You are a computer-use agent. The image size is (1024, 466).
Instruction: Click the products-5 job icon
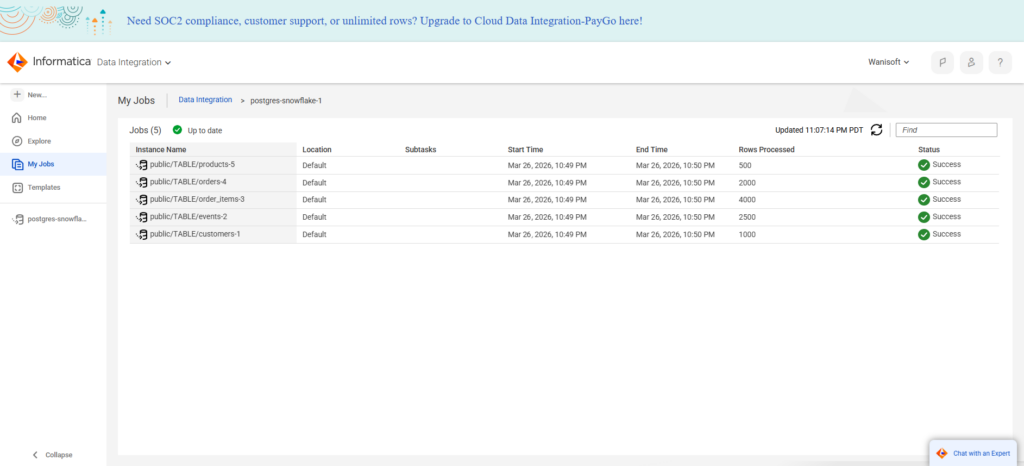point(142,165)
